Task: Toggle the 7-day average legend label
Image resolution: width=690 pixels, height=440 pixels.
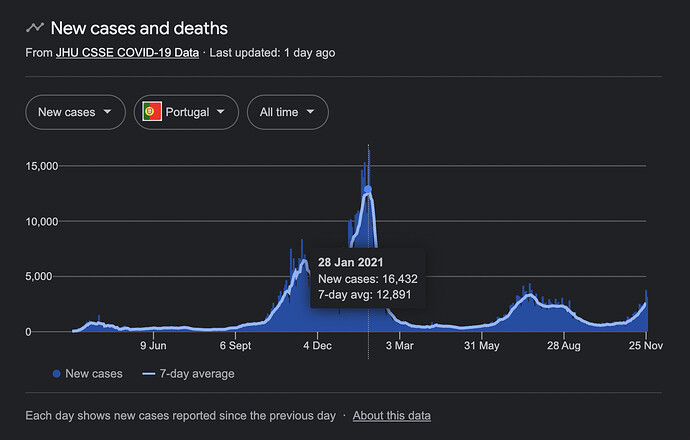Action: coord(197,374)
